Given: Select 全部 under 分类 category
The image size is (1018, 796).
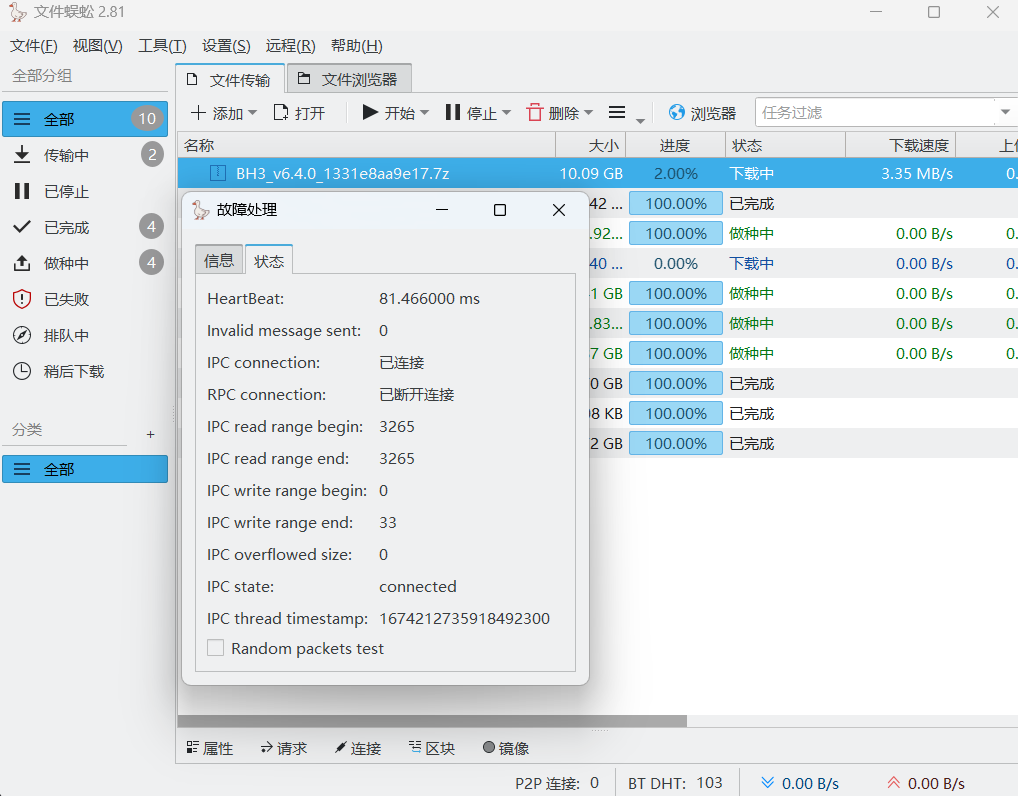Looking at the screenshot, I should click(84, 469).
